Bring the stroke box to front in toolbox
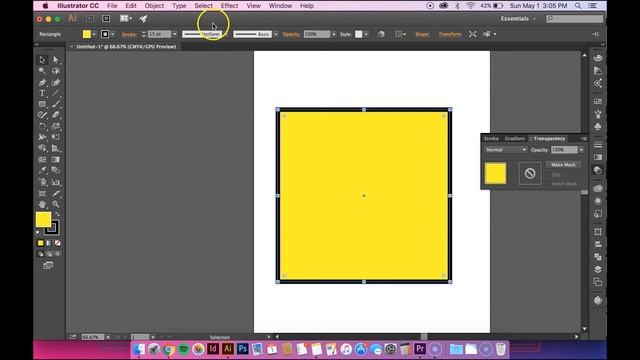The height and width of the screenshot is (360, 640). pos(52,228)
